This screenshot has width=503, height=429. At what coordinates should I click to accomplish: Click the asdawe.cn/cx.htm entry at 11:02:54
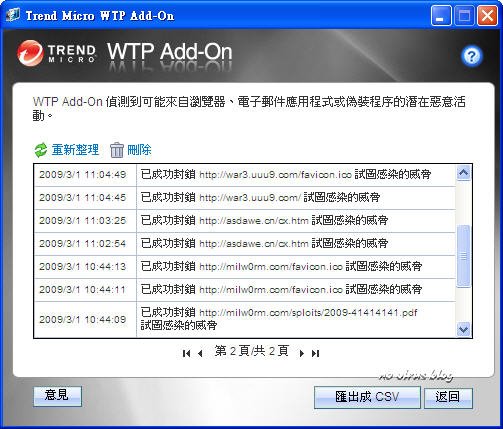264,243
